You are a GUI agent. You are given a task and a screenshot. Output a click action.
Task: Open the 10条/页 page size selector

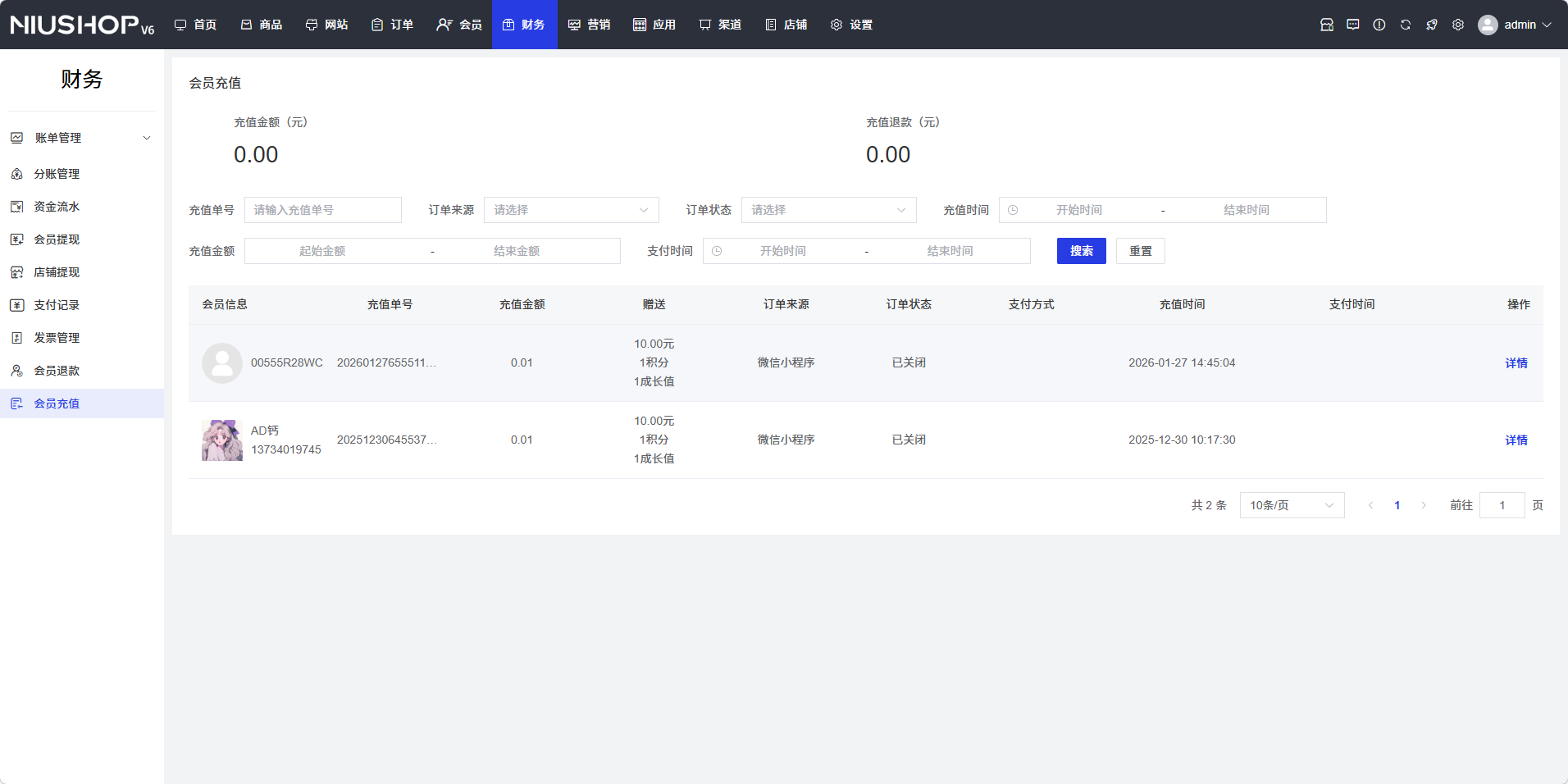pos(1291,505)
